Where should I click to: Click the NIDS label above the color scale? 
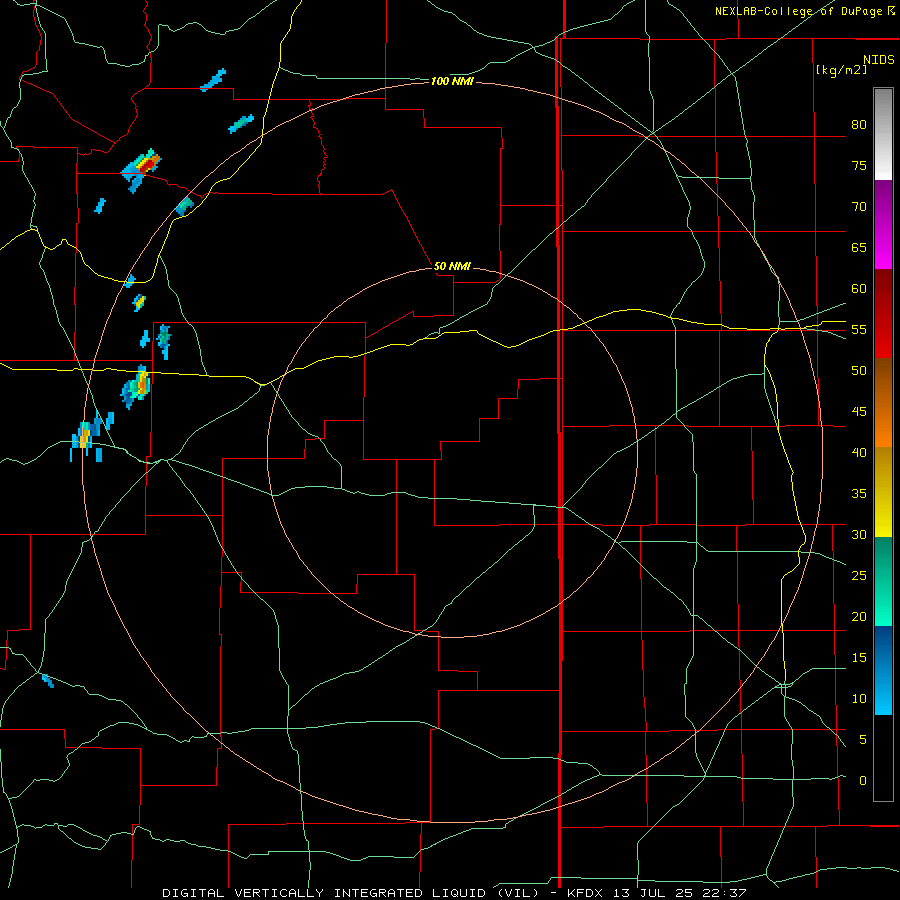[x=878, y=60]
